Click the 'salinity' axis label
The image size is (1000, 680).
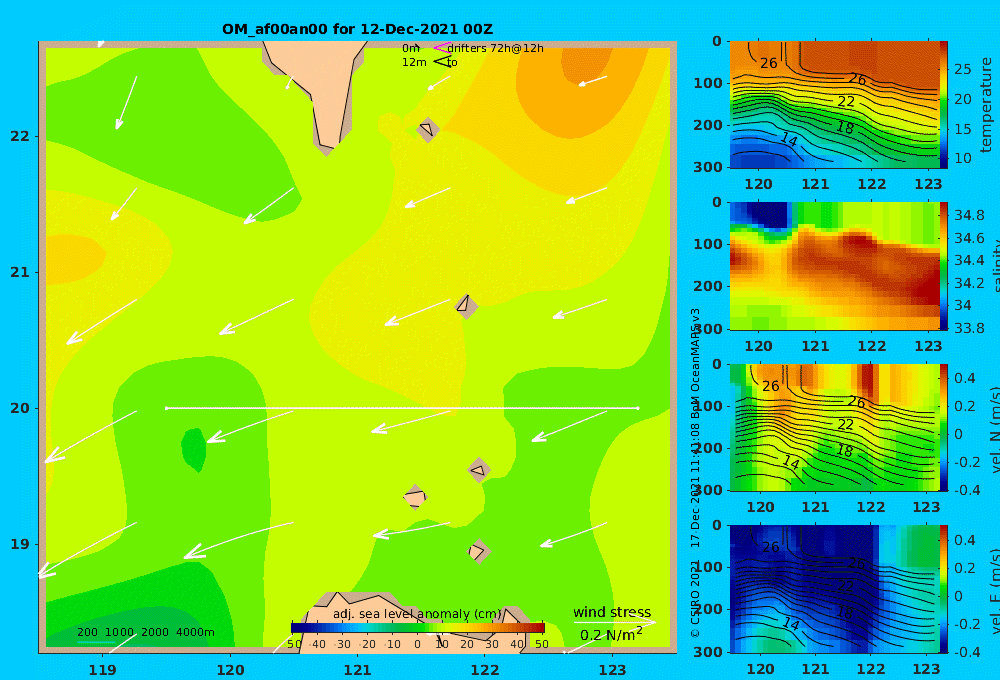coord(994,266)
